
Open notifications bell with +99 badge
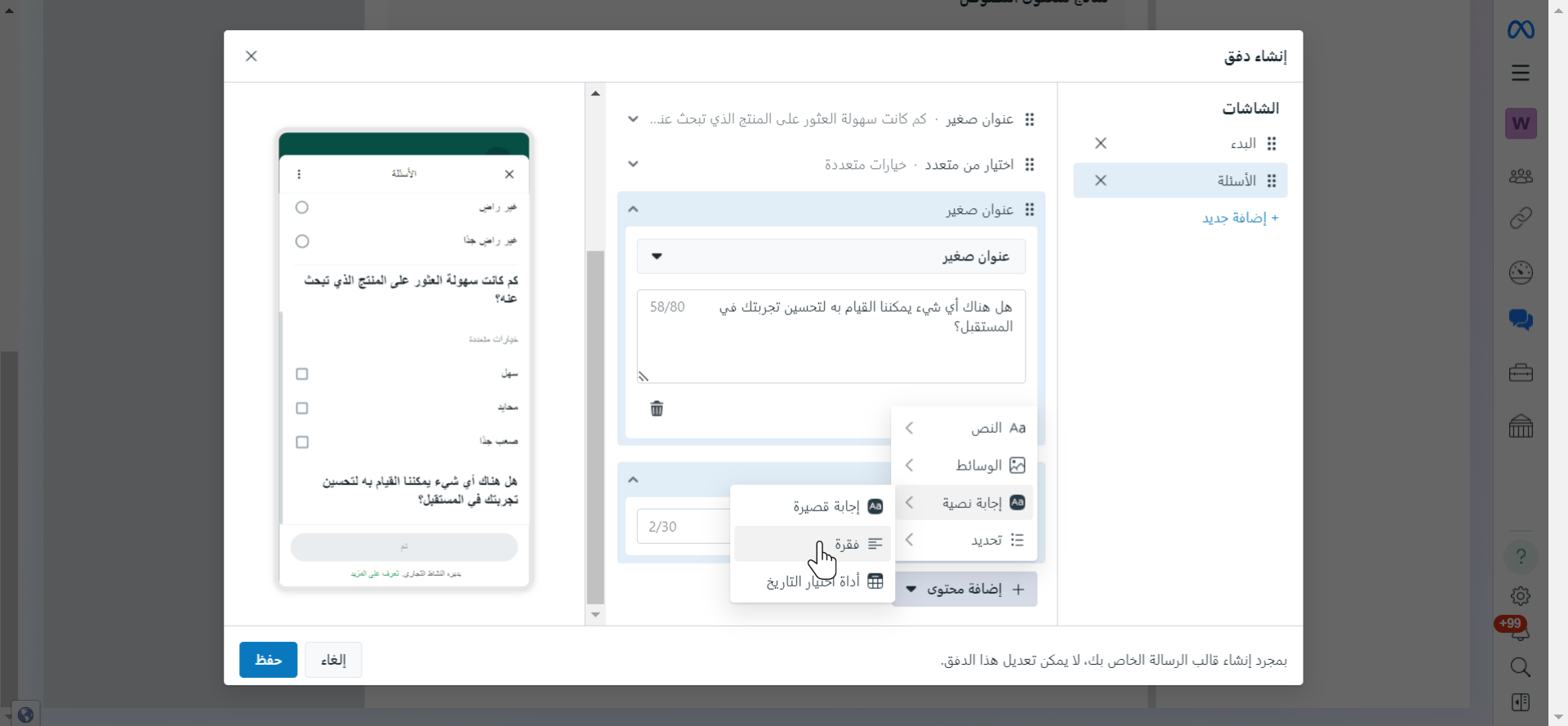(x=1519, y=630)
